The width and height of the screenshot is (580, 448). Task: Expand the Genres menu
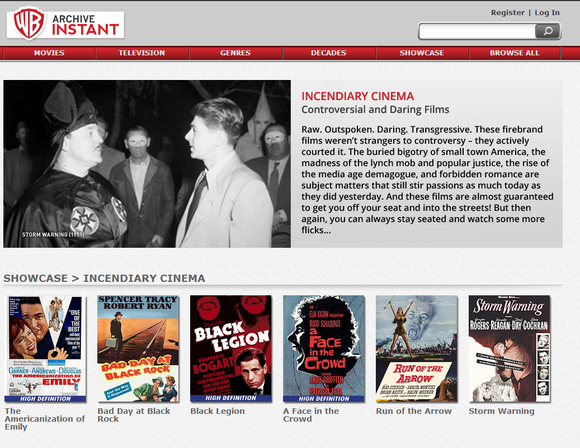(236, 53)
